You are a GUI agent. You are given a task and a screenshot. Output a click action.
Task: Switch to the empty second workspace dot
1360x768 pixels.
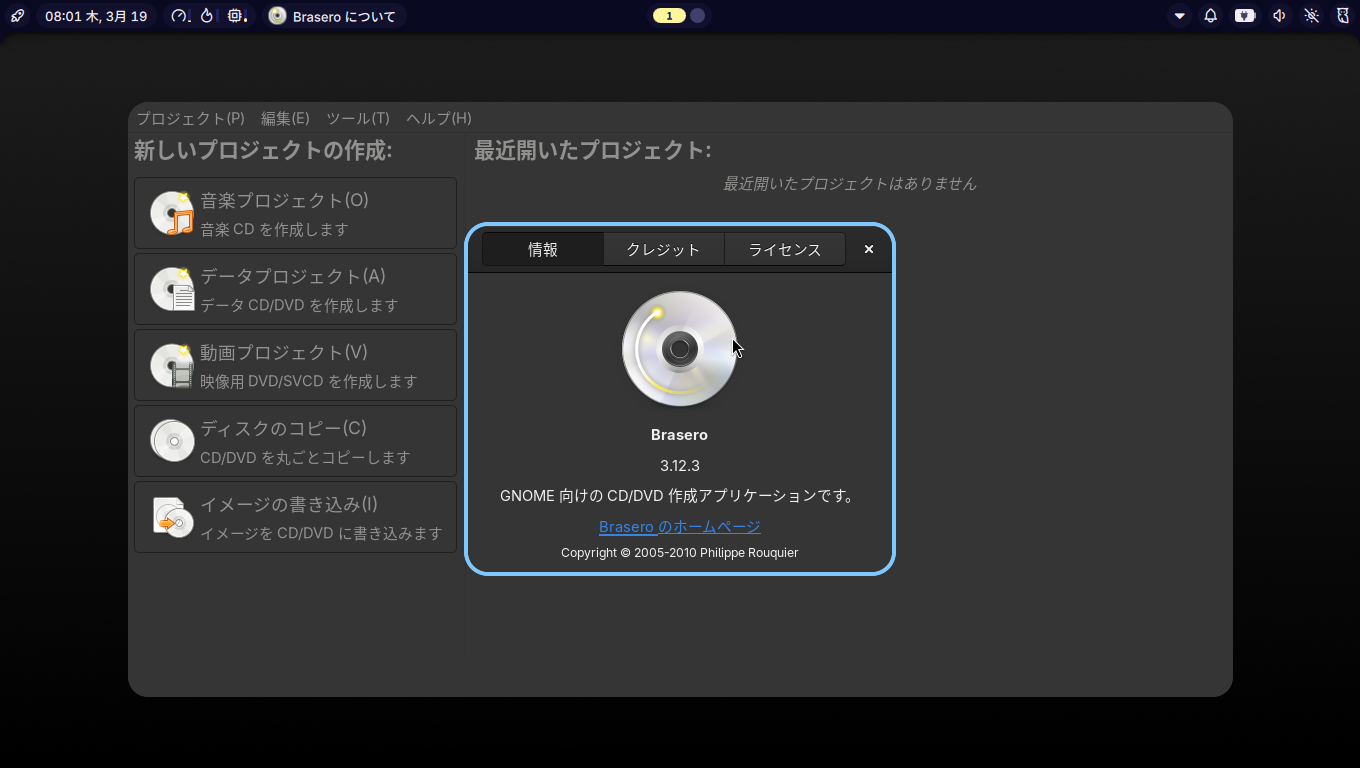coord(698,16)
